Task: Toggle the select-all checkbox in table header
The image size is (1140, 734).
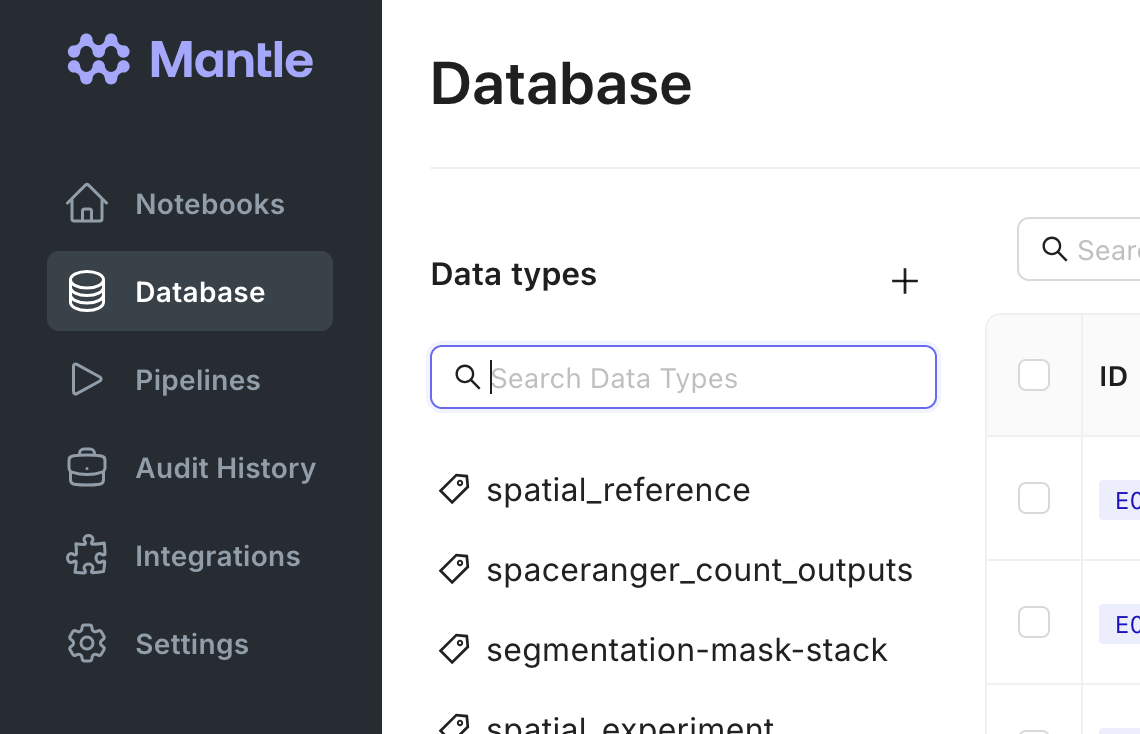Action: tap(1033, 375)
